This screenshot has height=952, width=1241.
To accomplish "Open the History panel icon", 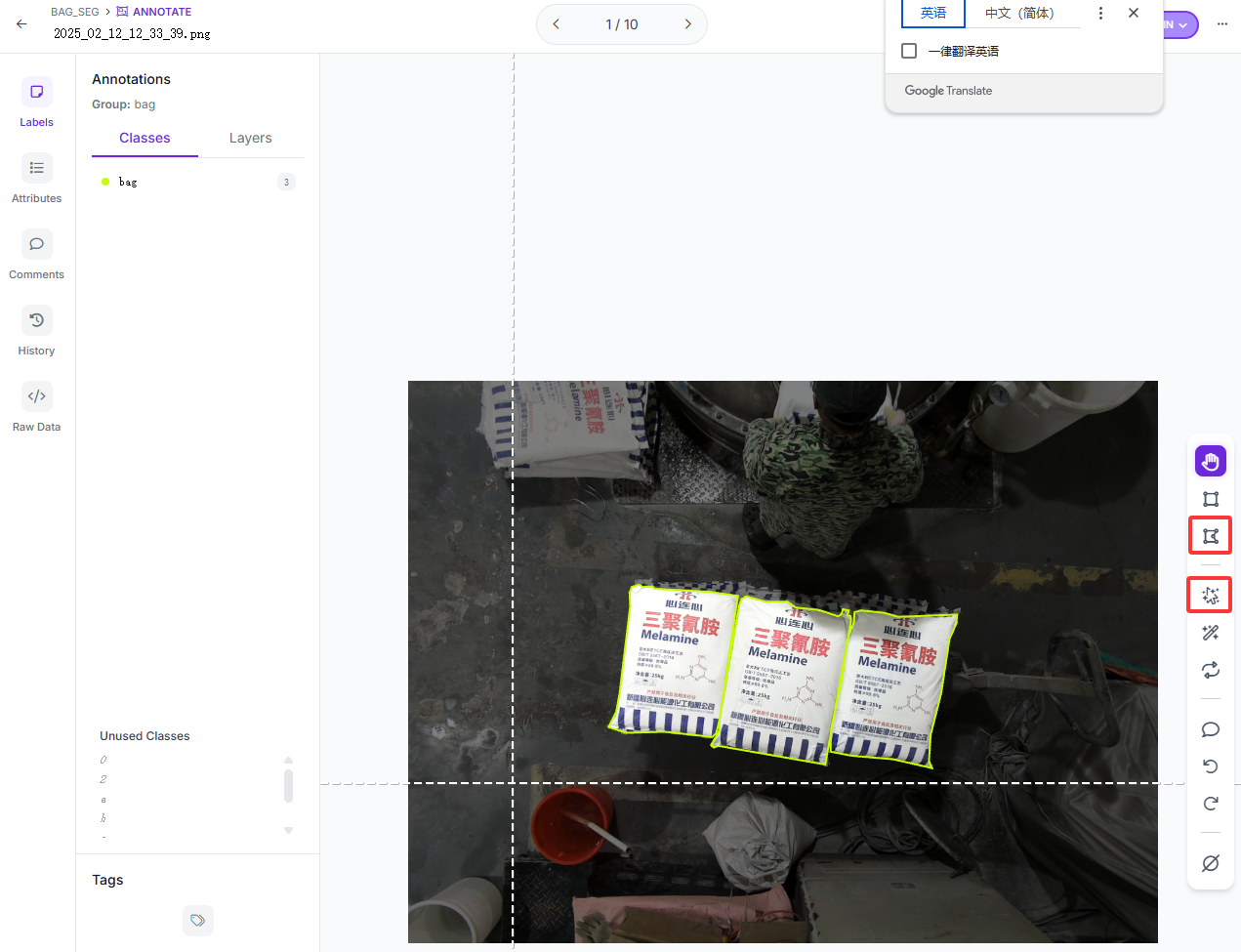I will coord(36,320).
